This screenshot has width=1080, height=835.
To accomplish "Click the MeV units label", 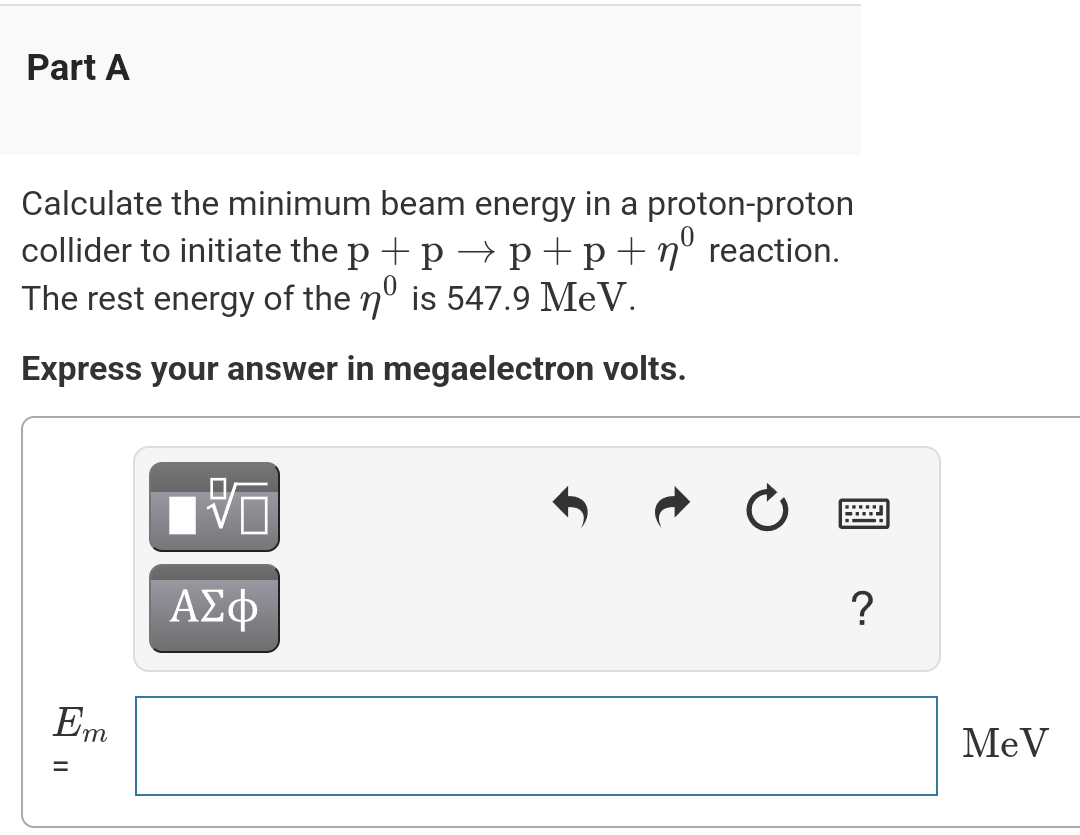I will click(1003, 744).
